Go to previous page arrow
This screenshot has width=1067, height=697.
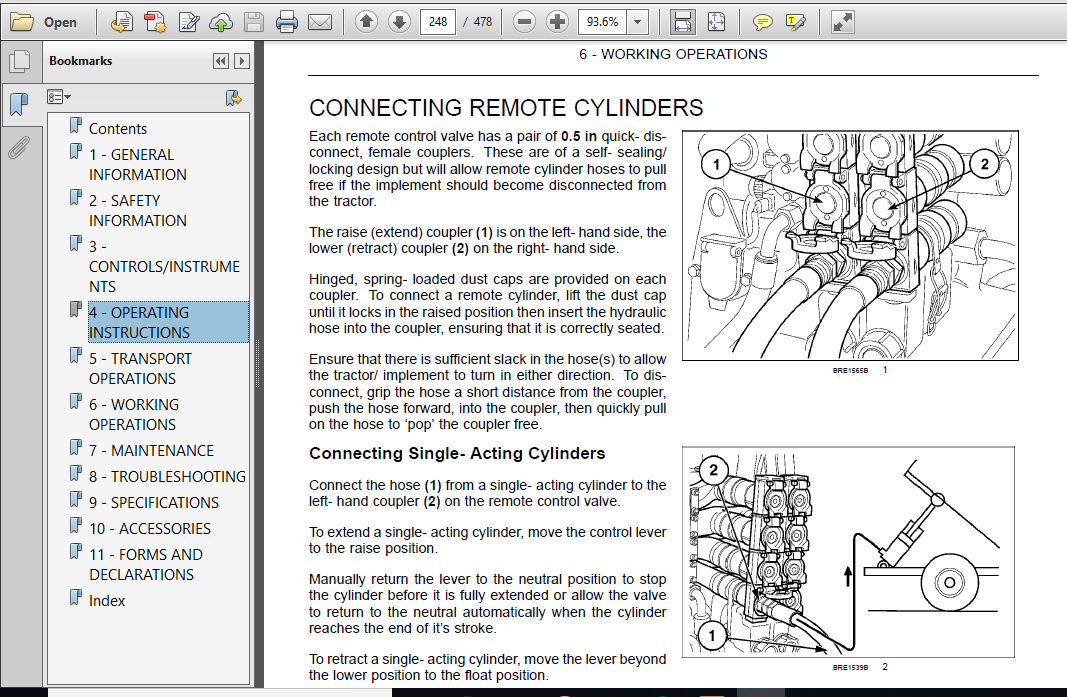pos(366,22)
